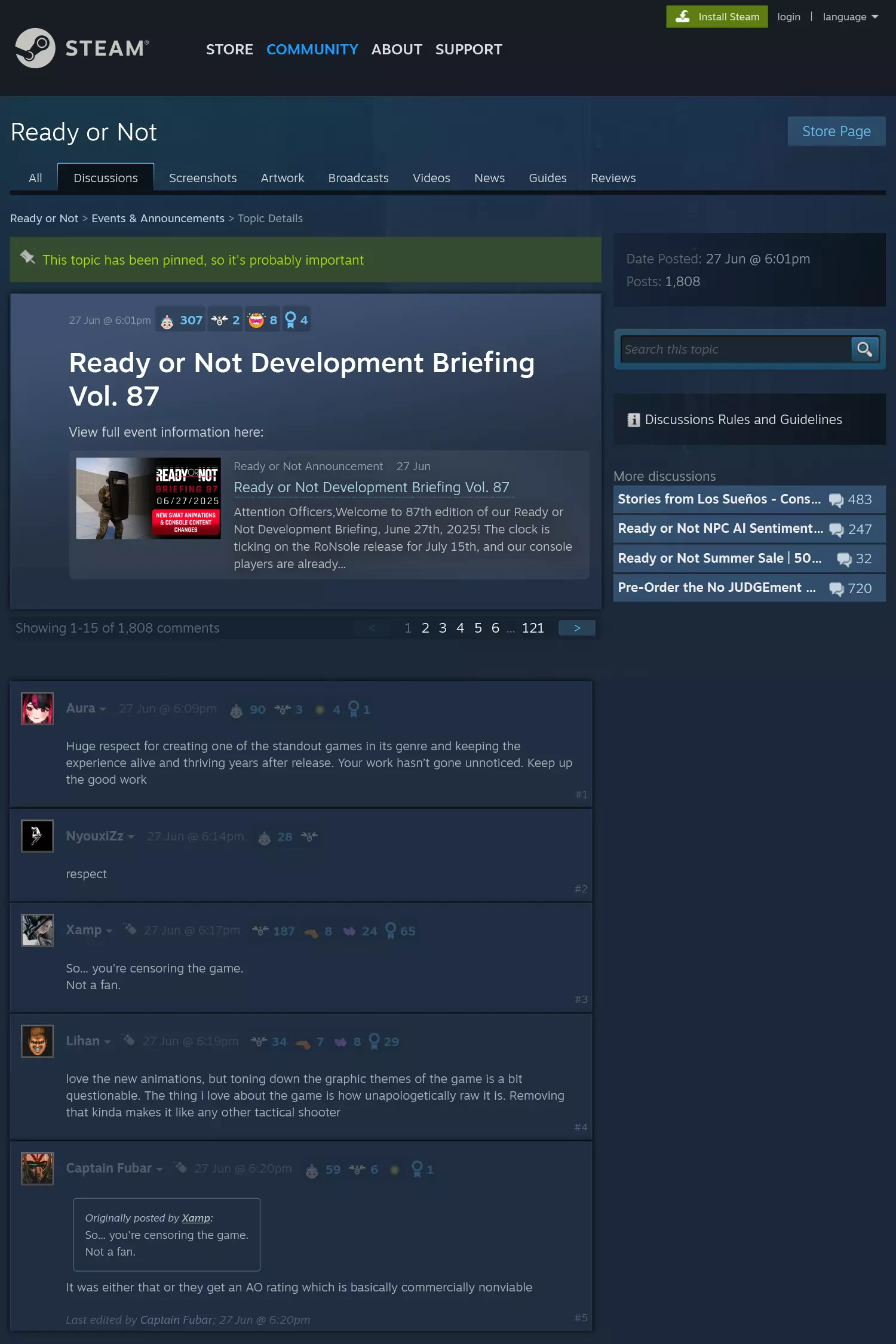Expand Aura's username dropdown arrow
Viewport: 896px width, 1344px height.
click(x=103, y=710)
